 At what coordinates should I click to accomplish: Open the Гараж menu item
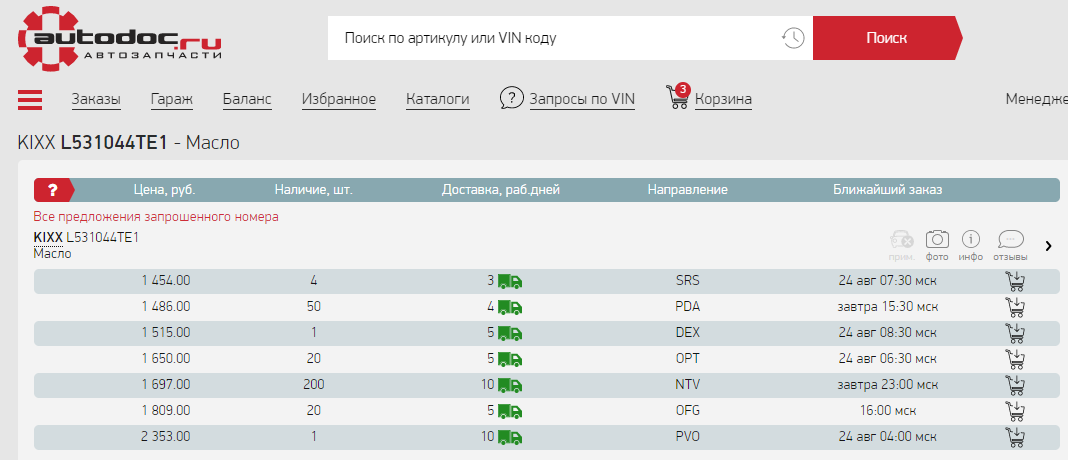pyautogui.click(x=172, y=99)
